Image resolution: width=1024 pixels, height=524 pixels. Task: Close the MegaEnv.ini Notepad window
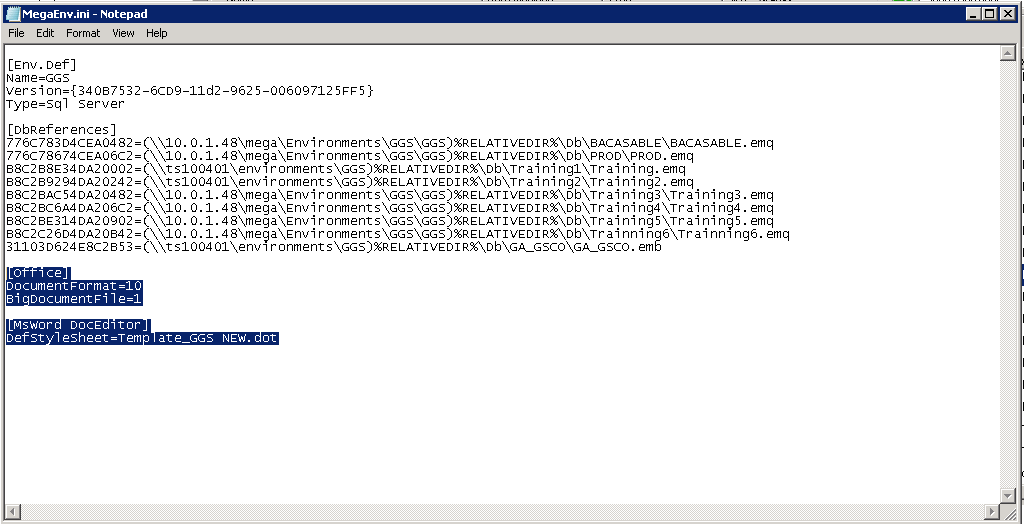click(x=1007, y=14)
